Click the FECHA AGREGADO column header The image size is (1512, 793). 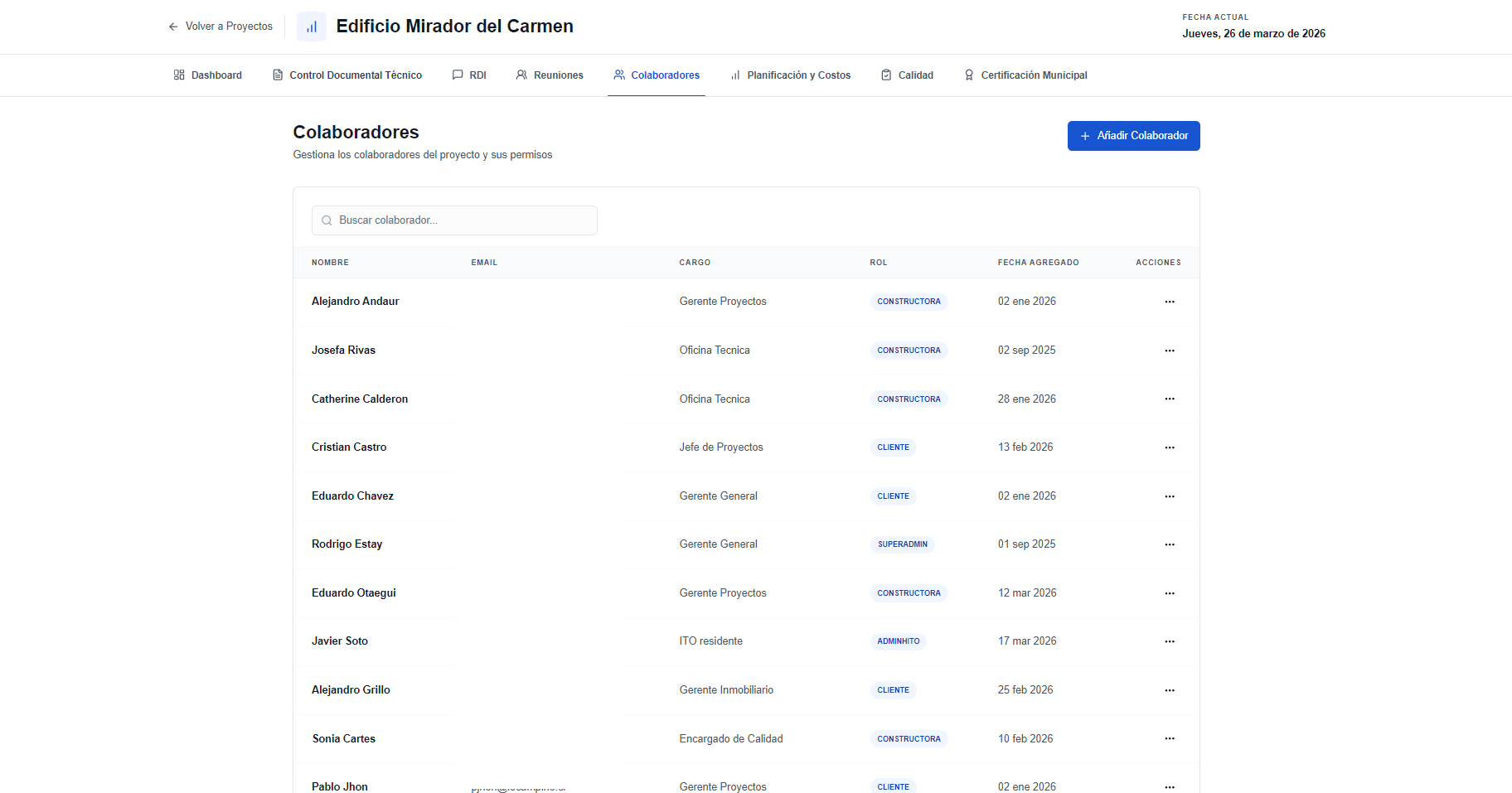point(1038,263)
